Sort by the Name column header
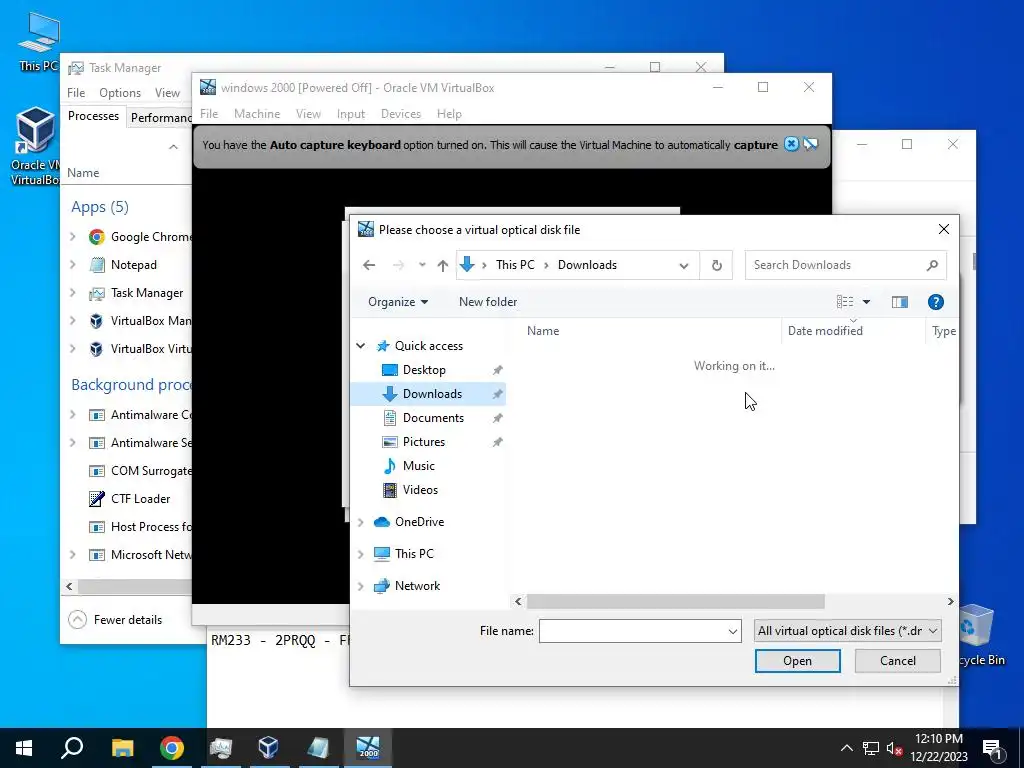 (543, 331)
